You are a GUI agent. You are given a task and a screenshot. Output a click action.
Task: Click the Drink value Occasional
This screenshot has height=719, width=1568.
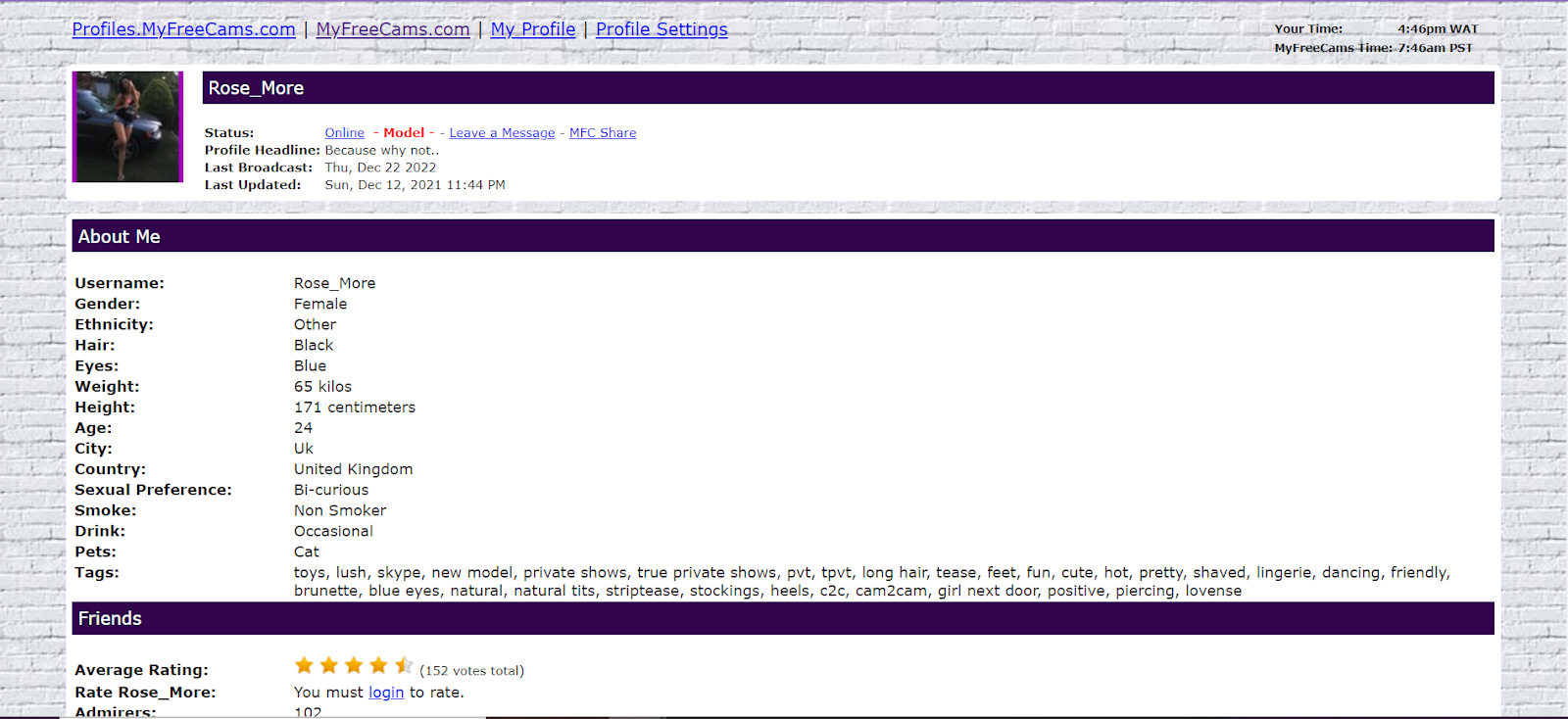[x=333, y=531]
